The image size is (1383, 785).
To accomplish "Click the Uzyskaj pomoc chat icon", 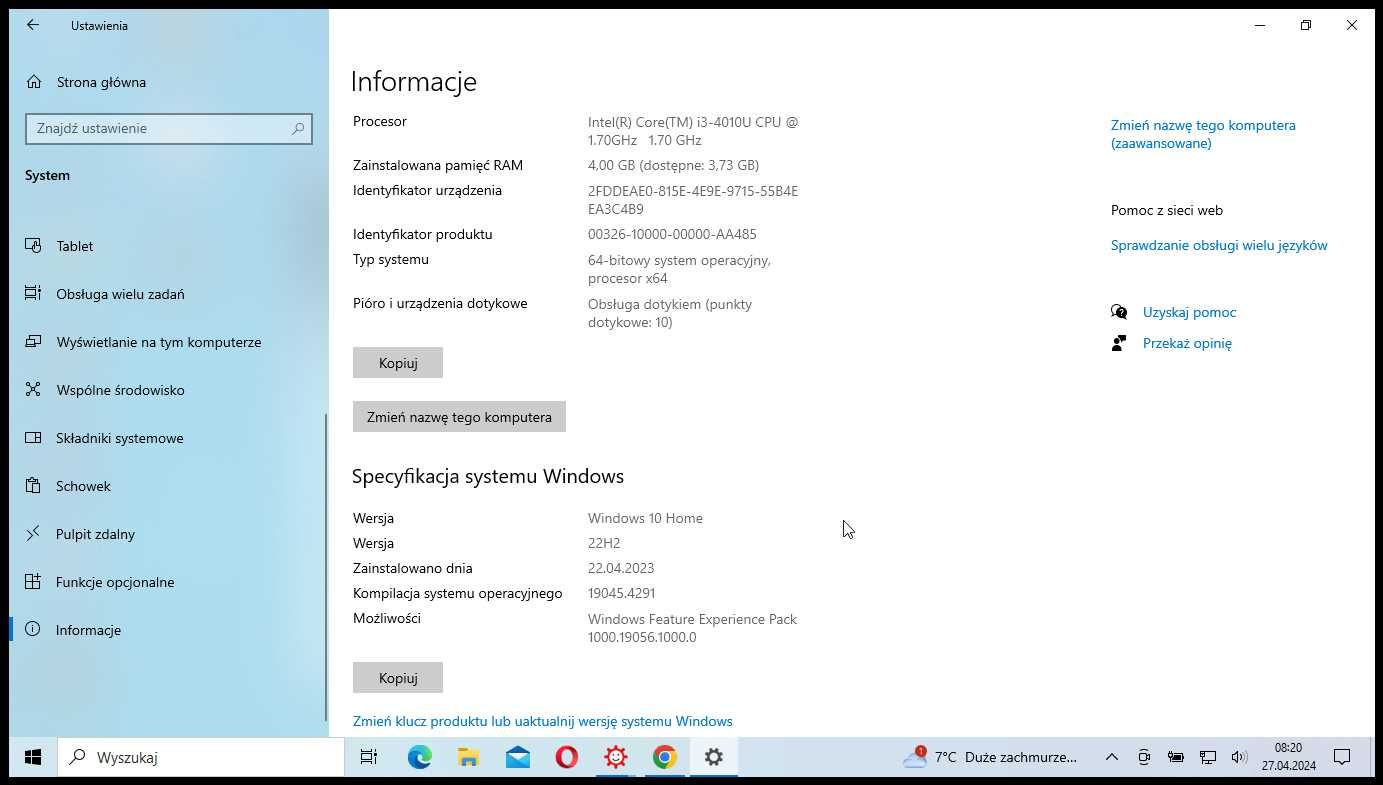I will tap(1119, 312).
